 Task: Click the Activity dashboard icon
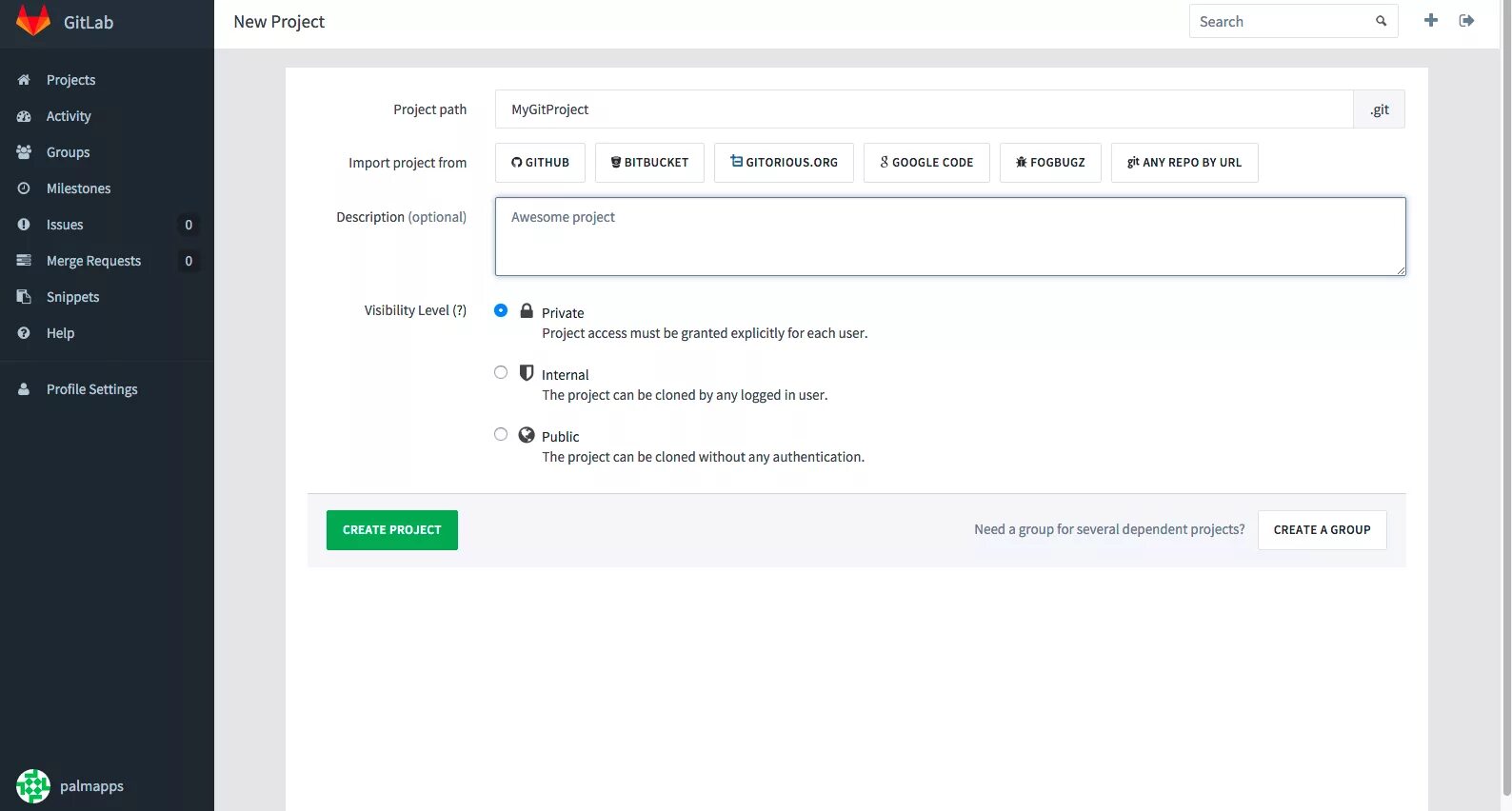[24, 116]
